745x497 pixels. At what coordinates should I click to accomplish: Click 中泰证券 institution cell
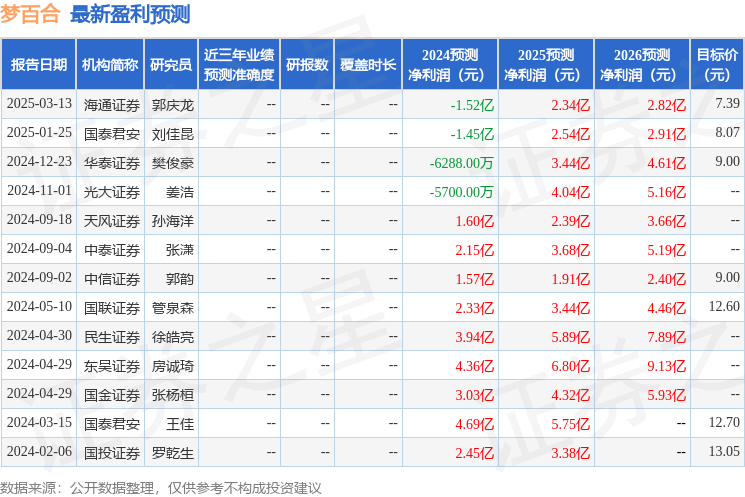pyautogui.click(x=112, y=250)
